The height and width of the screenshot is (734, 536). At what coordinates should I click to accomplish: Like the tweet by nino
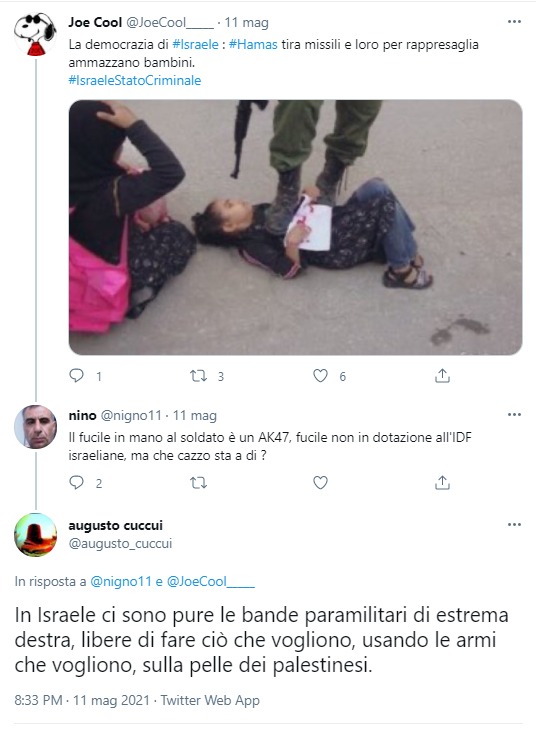[x=320, y=482]
